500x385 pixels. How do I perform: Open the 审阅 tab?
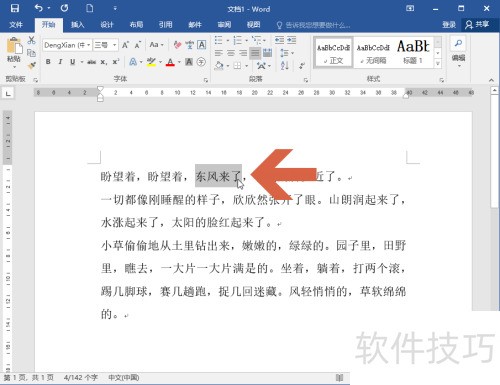click(224, 25)
